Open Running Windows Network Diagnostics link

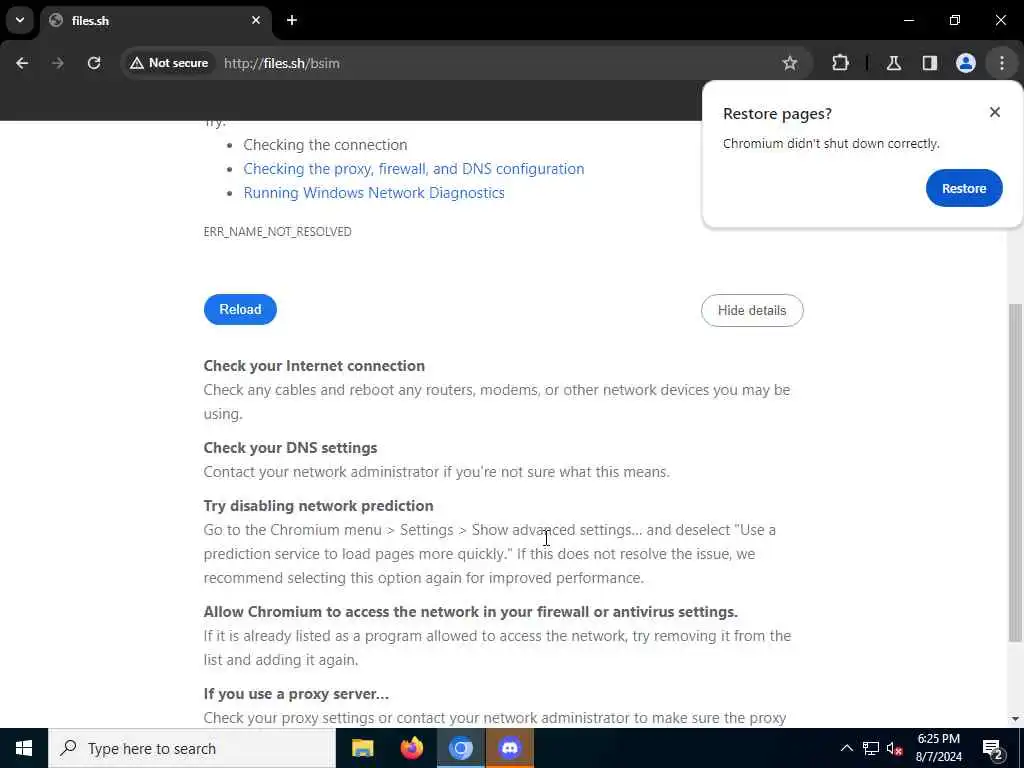[x=374, y=193]
